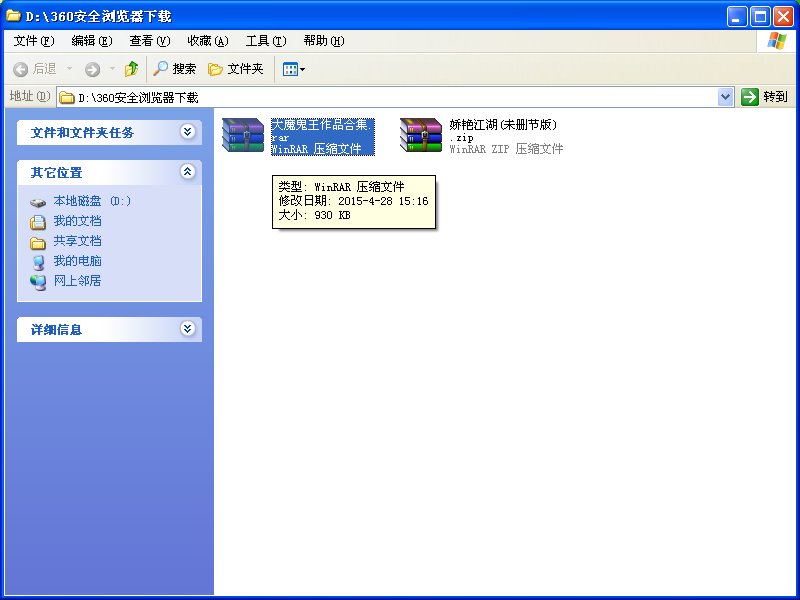Click the 转到 Go button
This screenshot has width=800, height=600.
point(765,97)
